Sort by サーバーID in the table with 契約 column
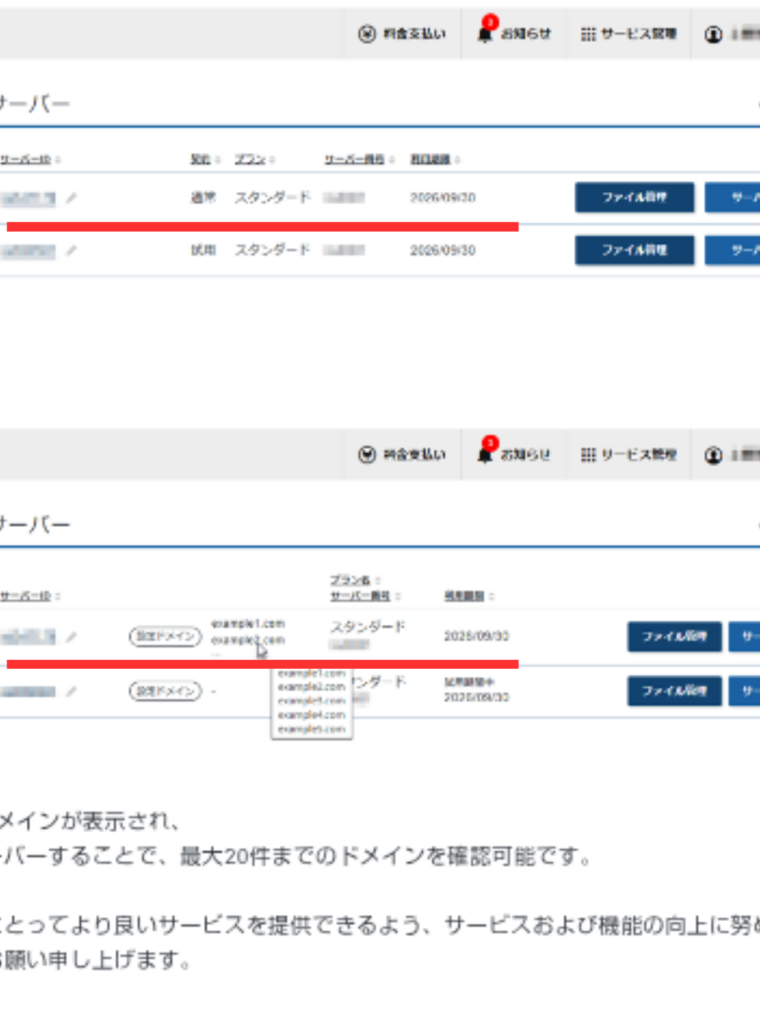This screenshot has width=760, height=1024. tap(30, 159)
